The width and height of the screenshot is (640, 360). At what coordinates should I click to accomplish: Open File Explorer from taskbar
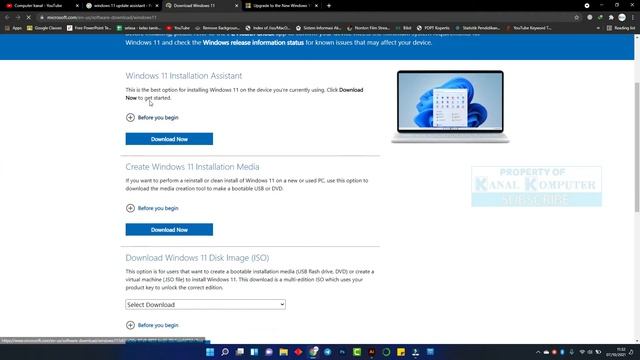[x=284, y=352]
